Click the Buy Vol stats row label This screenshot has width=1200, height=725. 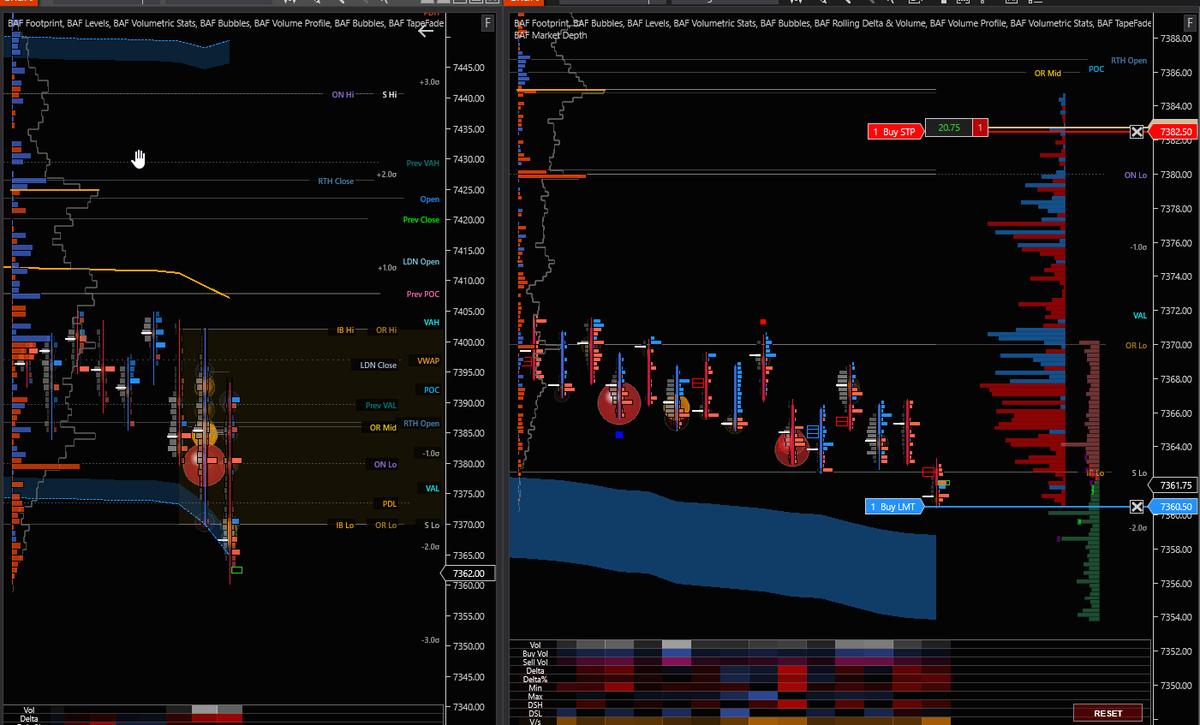click(x=533, y=653)
